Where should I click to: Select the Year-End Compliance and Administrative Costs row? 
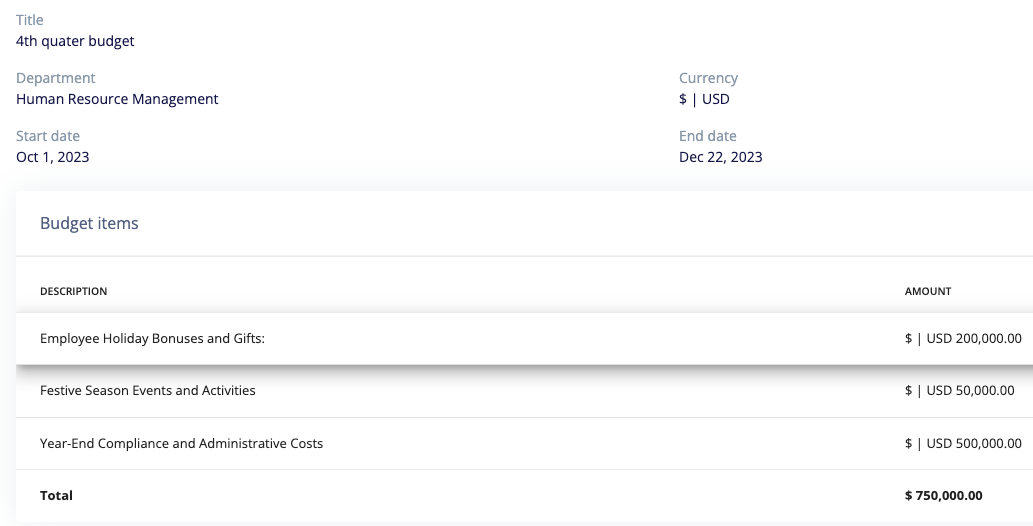click(524, 444)
